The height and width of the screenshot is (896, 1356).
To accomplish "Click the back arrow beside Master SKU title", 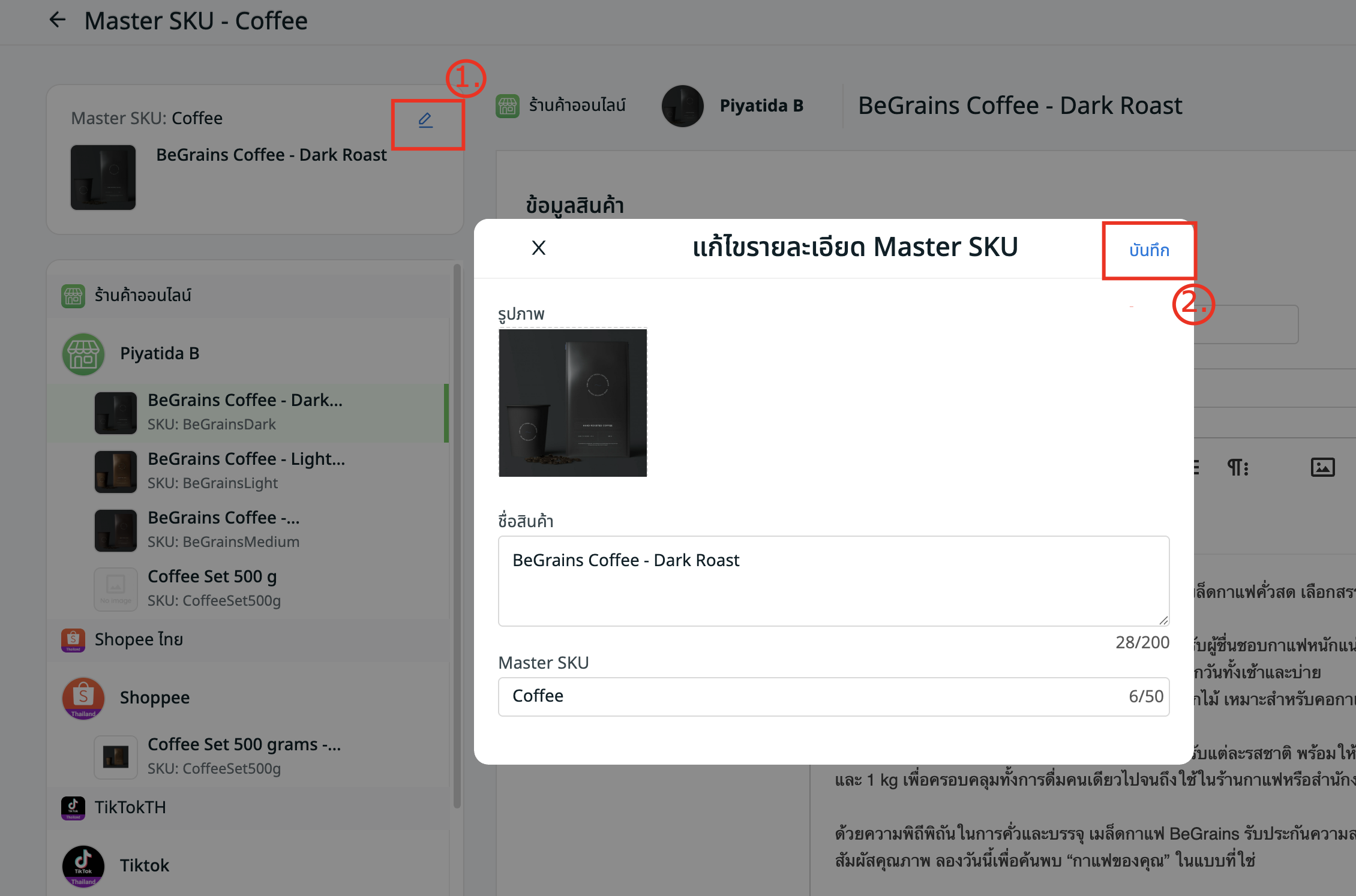I will 57,20.
